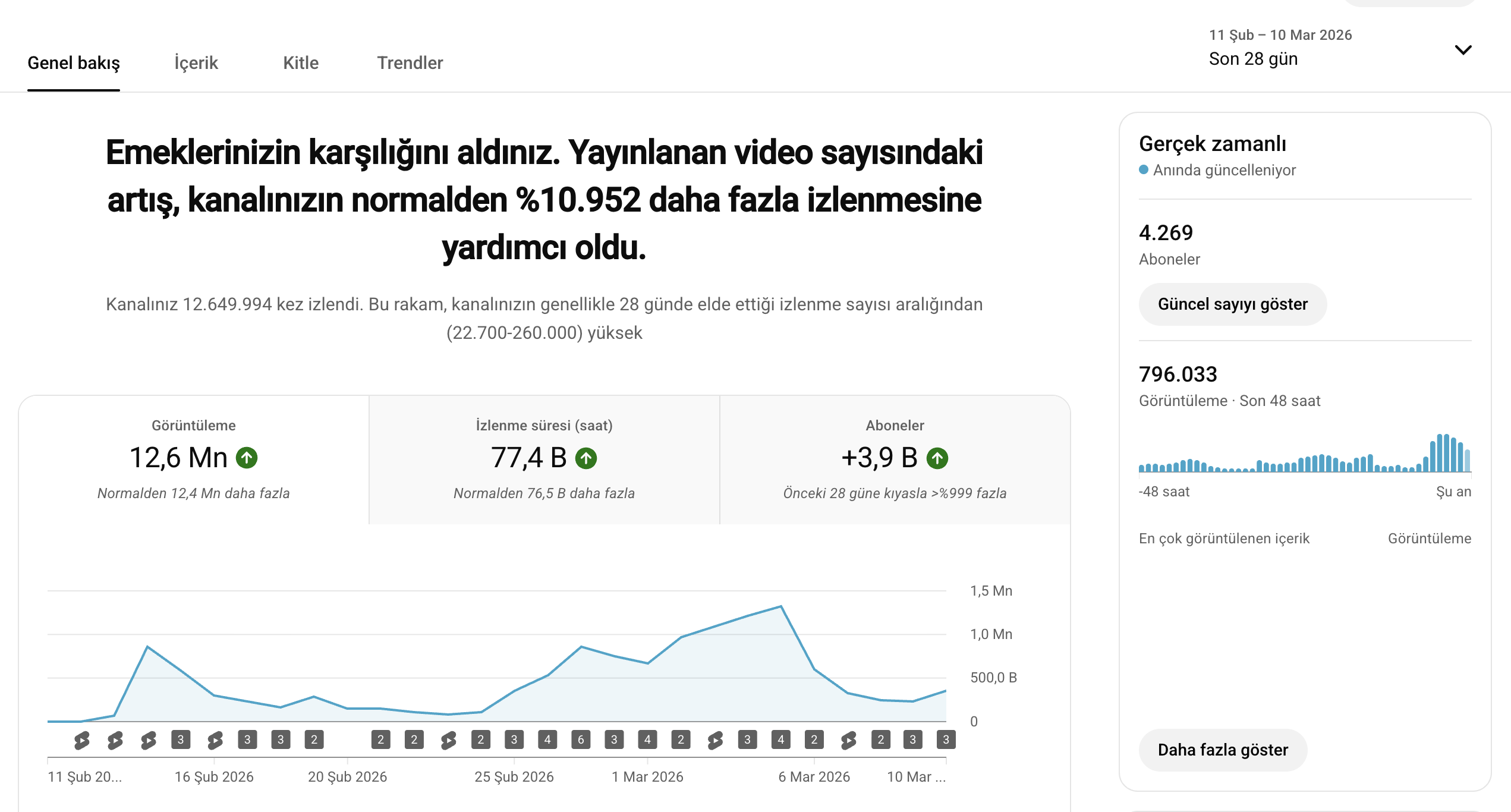Click the 'En çok görüntülenen içerik' column header
The image size is (1511, 812).
tap(1224, 539)
